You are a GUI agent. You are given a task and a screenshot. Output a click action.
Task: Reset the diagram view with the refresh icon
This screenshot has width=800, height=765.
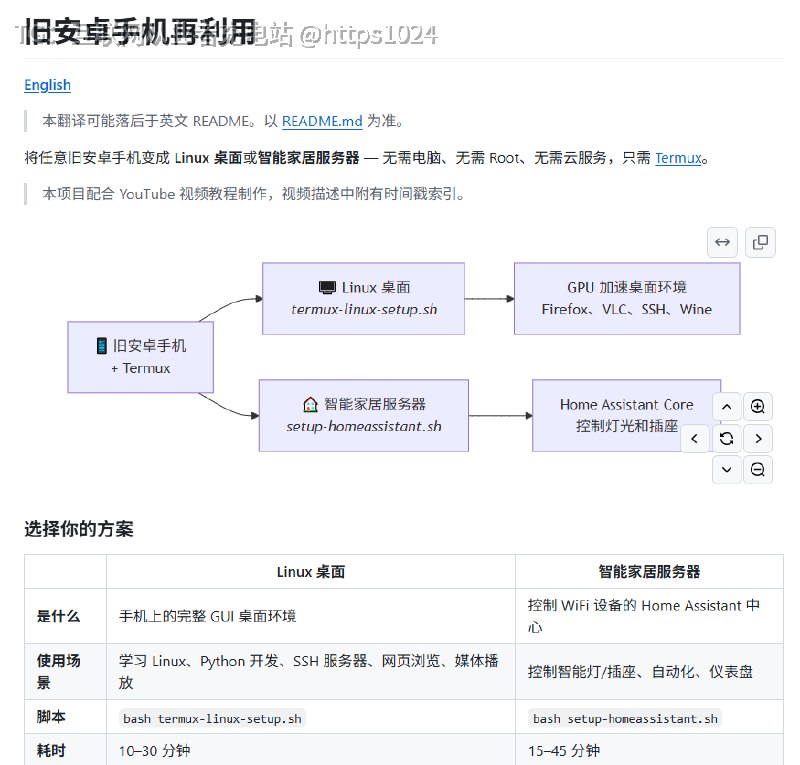coord(727,438)
